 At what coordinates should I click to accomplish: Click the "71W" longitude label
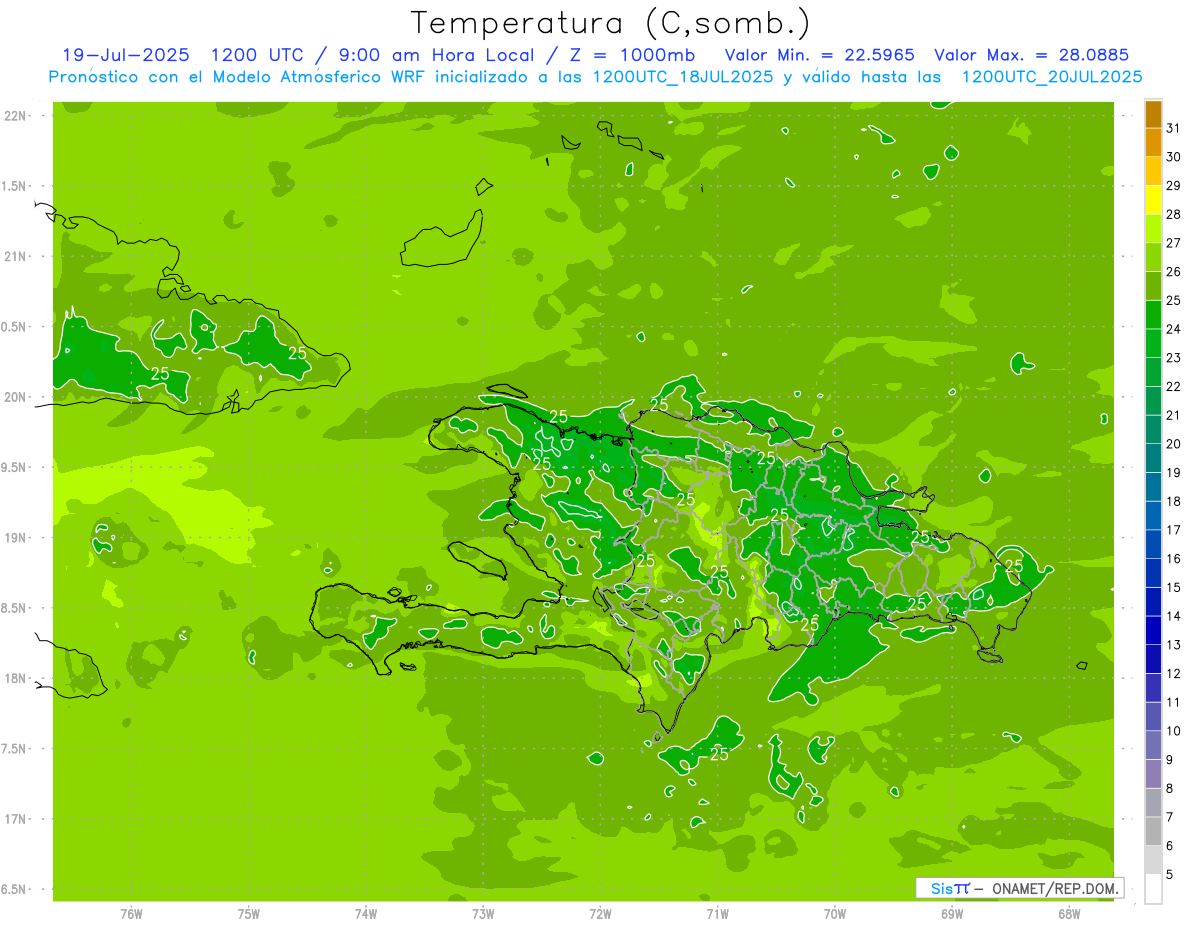pos(717,913)
